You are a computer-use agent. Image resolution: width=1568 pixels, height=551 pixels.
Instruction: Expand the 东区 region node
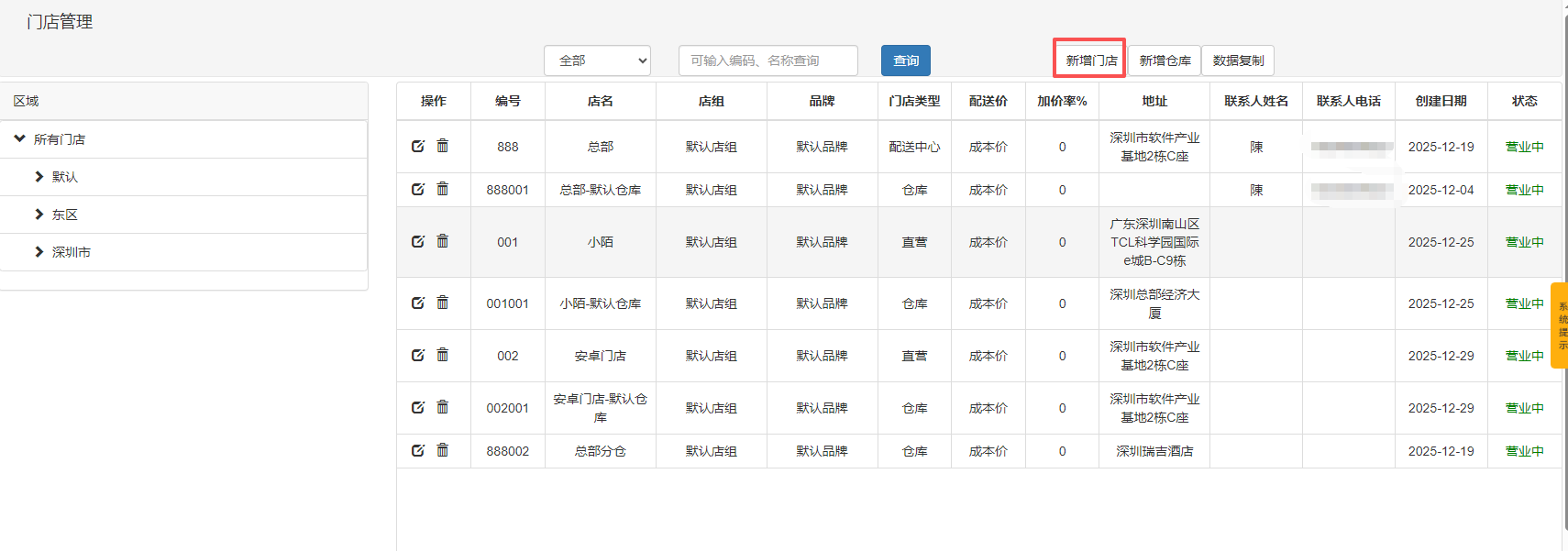pyautogui.click(x=39, y=215)
